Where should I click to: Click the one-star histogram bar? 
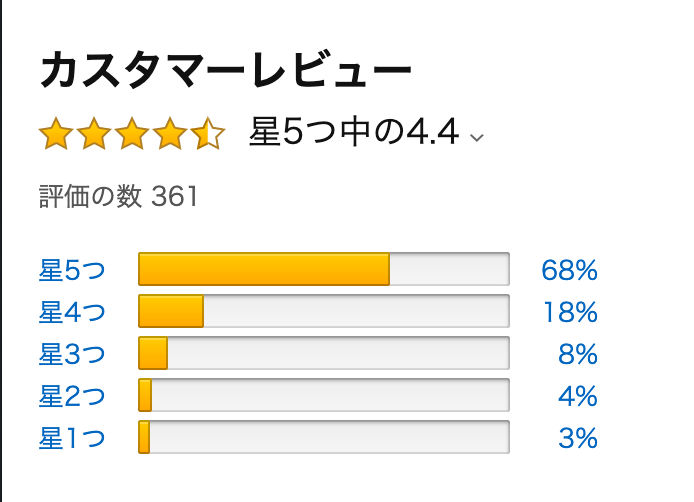click(x=324, y=437)
